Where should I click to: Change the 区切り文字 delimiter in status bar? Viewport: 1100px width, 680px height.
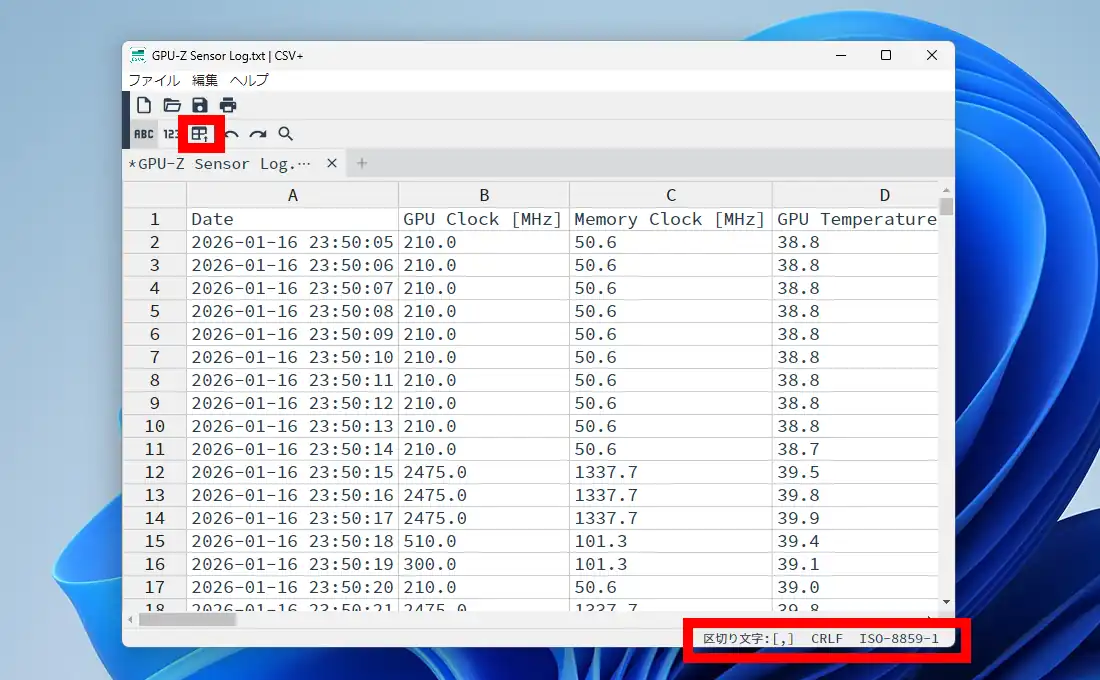749,638
